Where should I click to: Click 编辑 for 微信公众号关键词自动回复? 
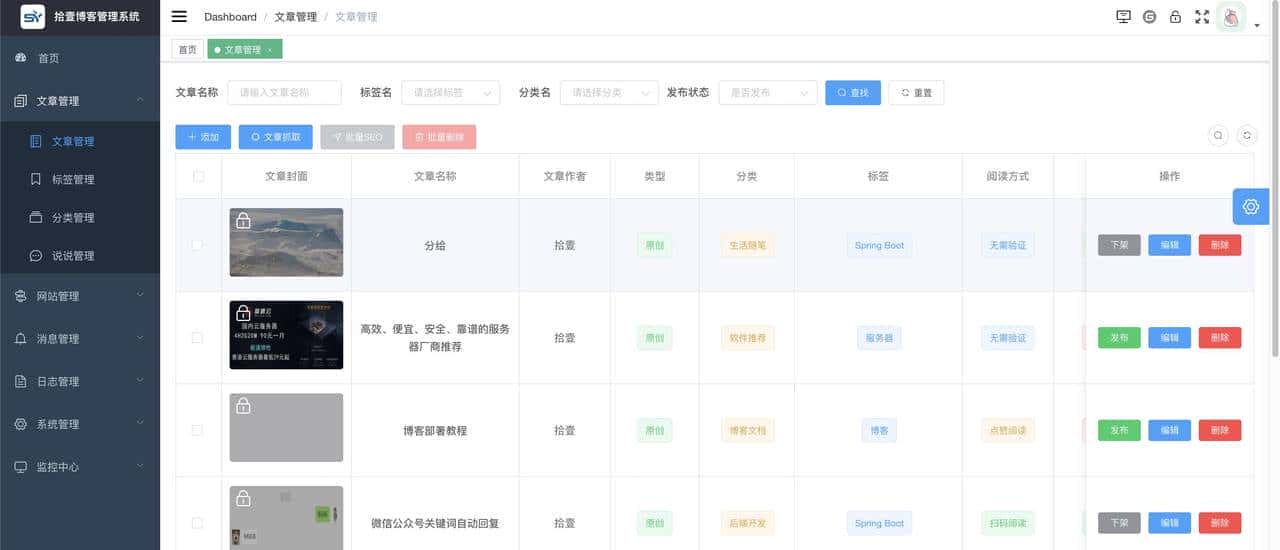click(x=1169, y=523)
